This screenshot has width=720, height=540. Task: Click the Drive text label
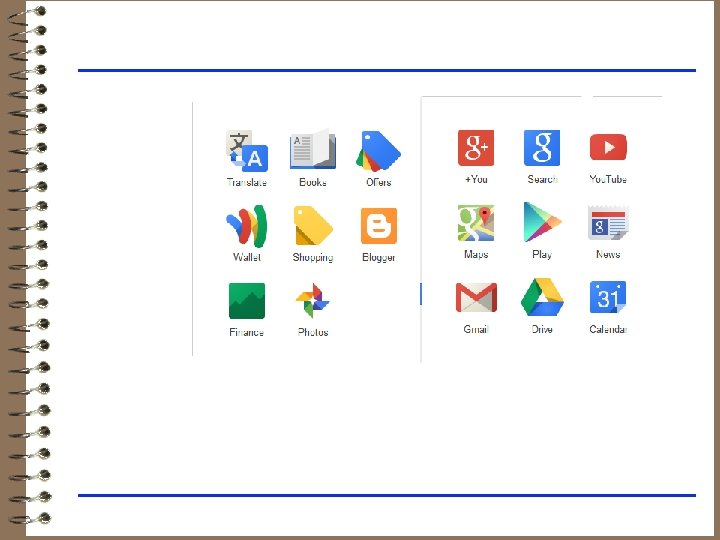pos(542,329)
